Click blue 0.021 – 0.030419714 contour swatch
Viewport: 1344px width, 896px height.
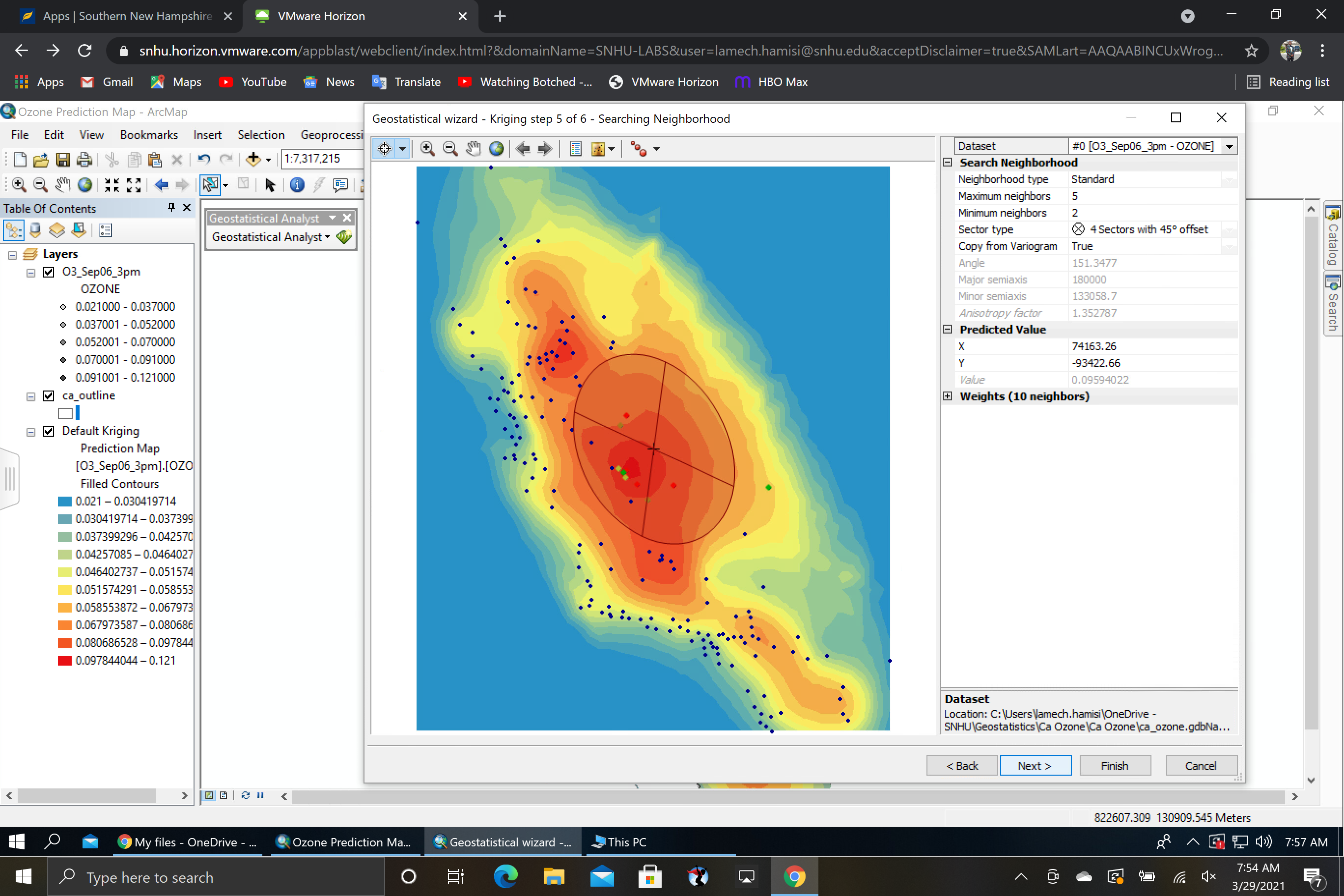[64, 502]
